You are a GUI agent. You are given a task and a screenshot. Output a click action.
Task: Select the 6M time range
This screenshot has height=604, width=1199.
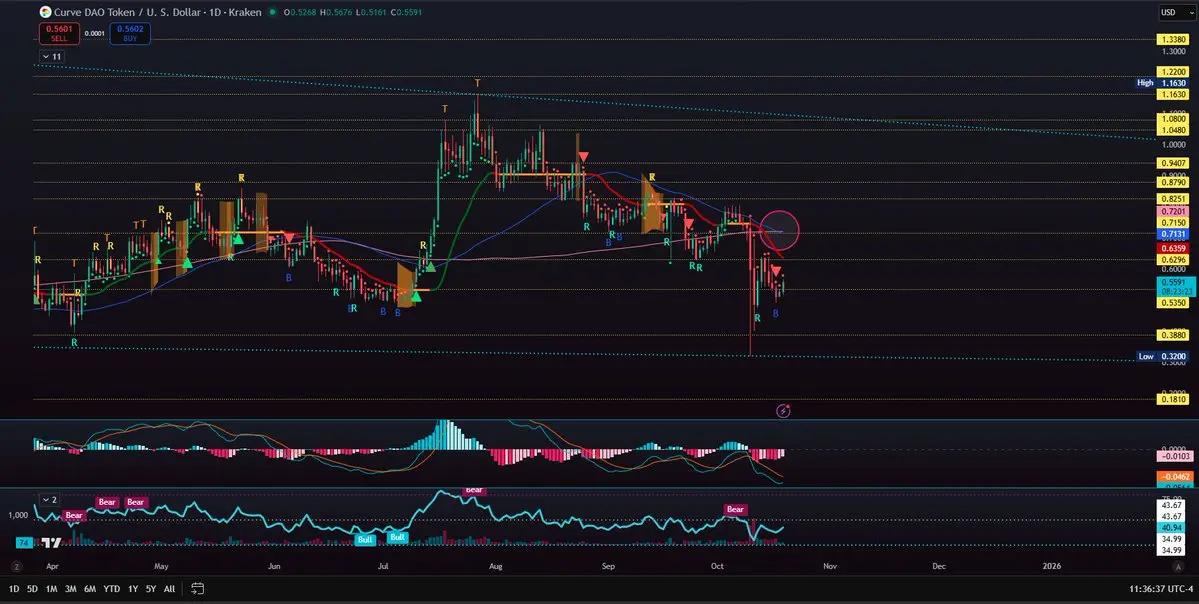(x=89, y=589)
